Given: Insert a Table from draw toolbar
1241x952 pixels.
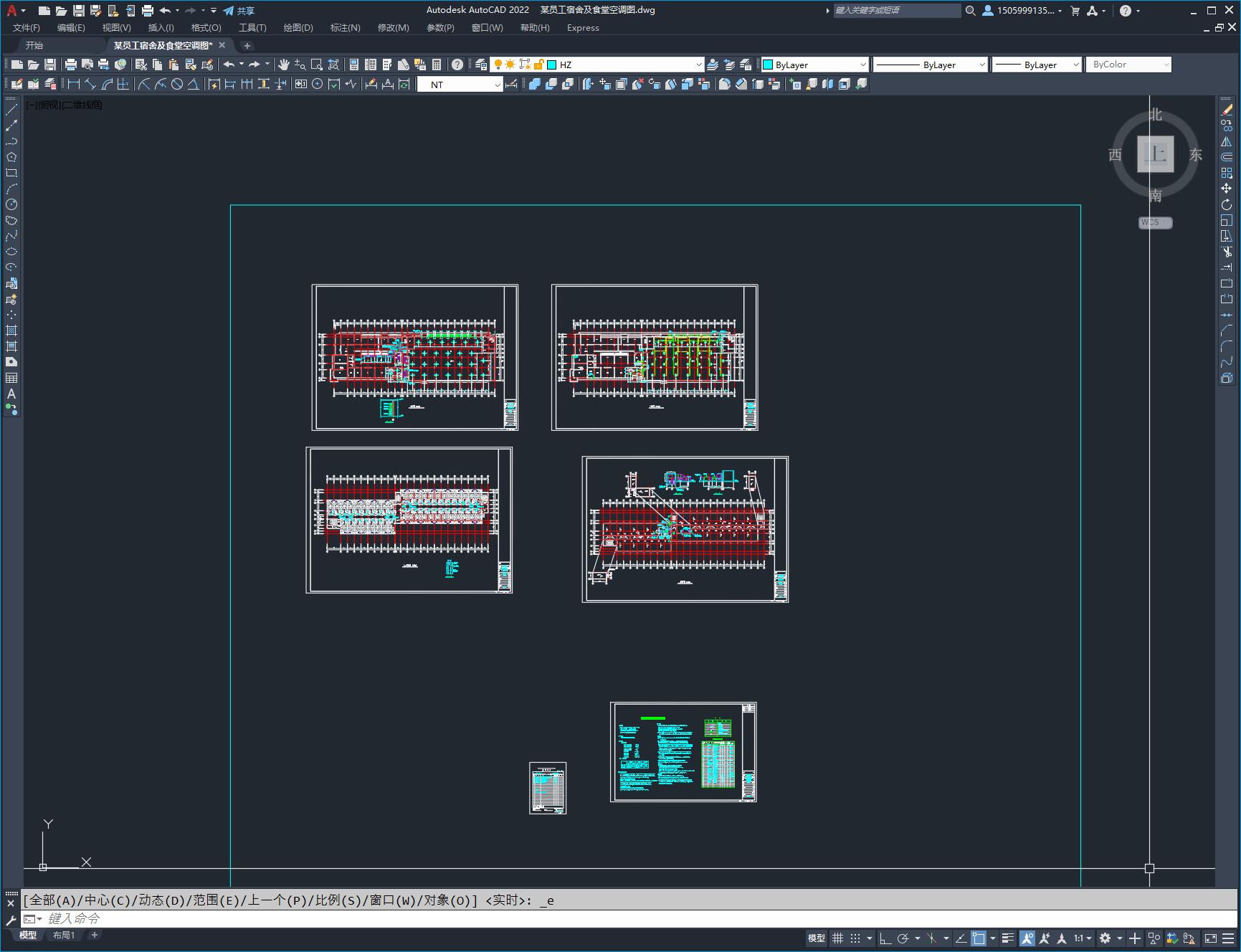Looking at the screenshot, I should [x=11, y=378].
